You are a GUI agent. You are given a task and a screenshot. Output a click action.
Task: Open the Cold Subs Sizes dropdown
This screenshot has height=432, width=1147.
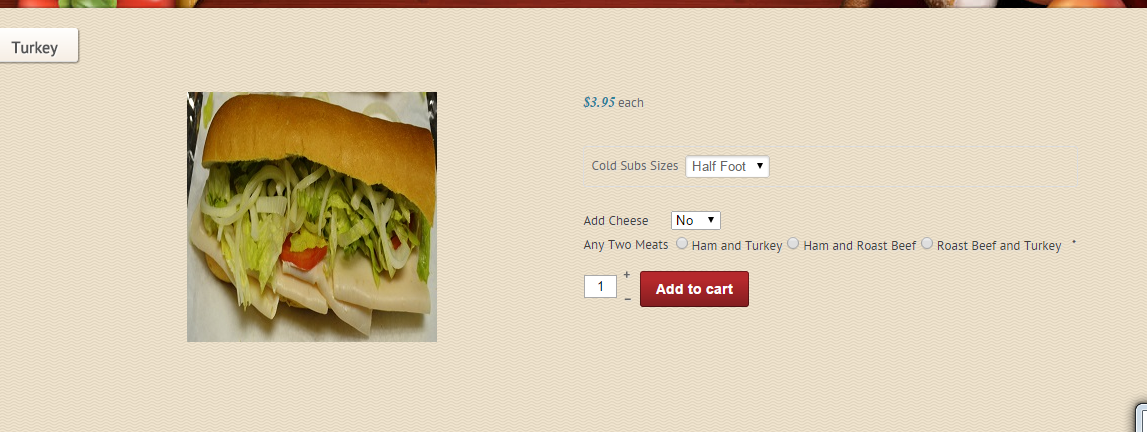click(727, 166)
